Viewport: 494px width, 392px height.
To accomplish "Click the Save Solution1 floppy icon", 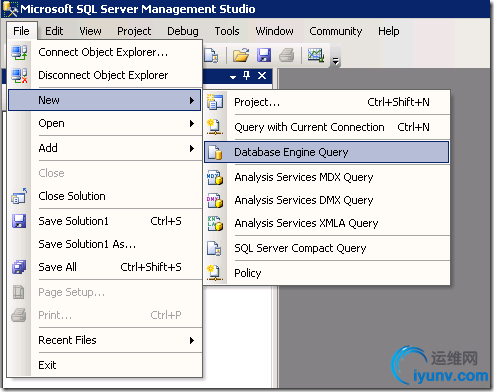I will pyautogui.click(x=19, y=221).
